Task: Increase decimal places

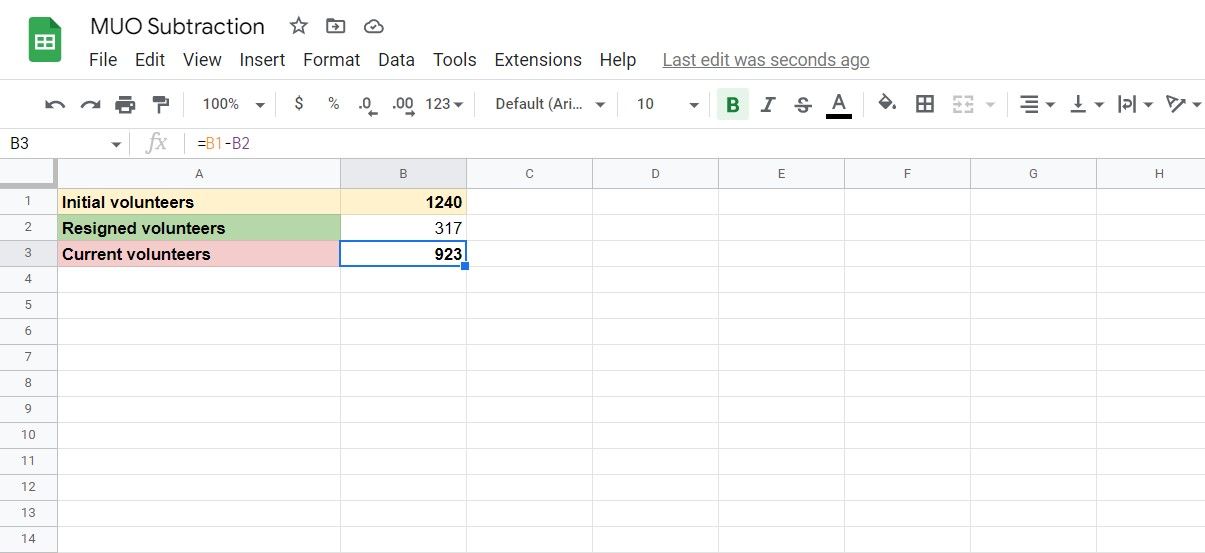Action: (x=403, y=104)
